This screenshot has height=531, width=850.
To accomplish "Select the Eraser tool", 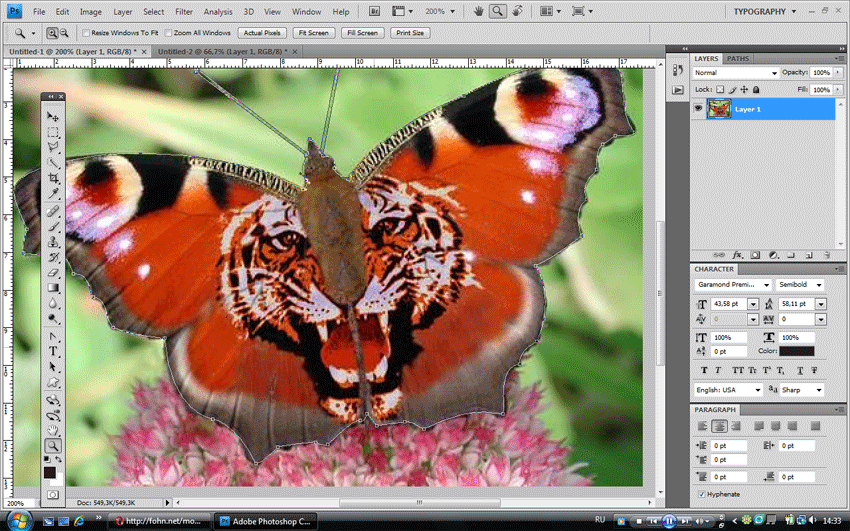I will [53, 273].
